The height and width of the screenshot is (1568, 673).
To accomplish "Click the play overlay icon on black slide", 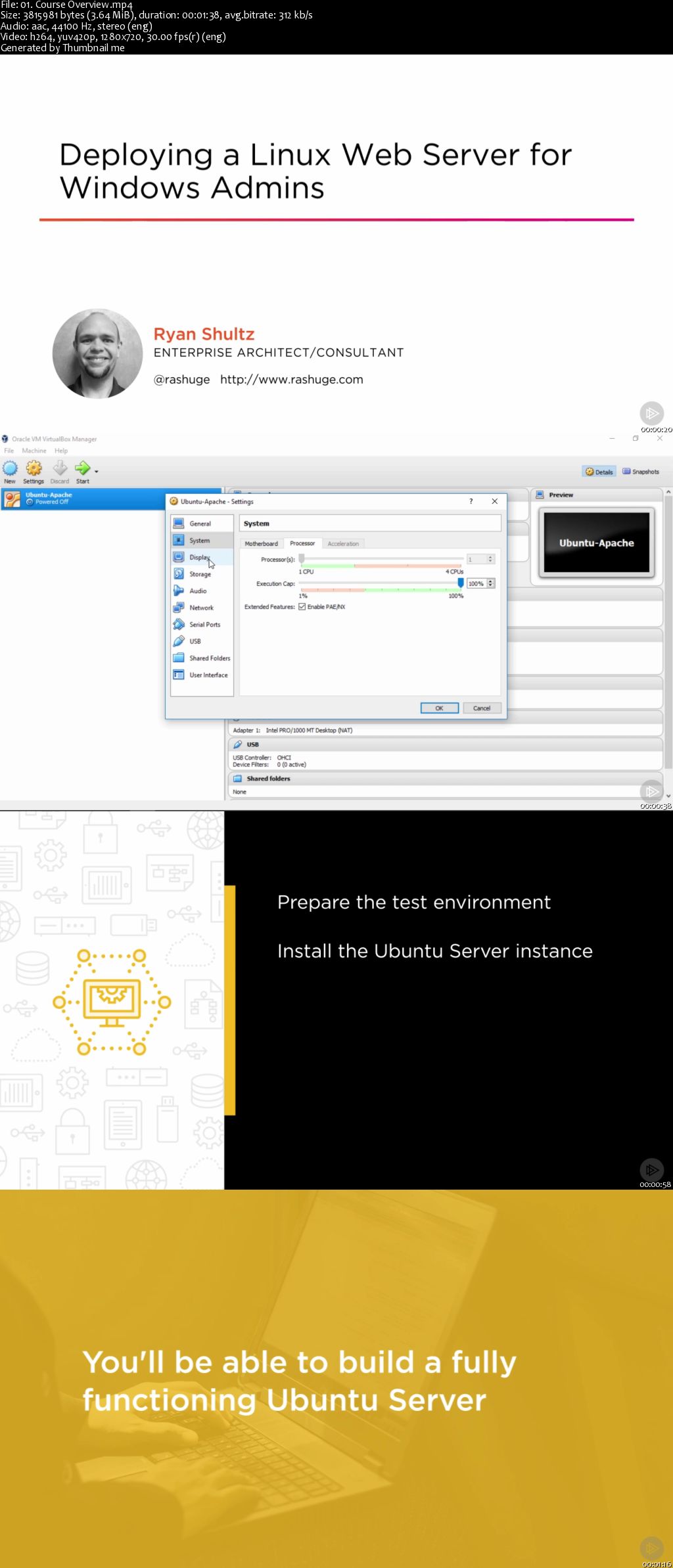I will coord(652,1169).
